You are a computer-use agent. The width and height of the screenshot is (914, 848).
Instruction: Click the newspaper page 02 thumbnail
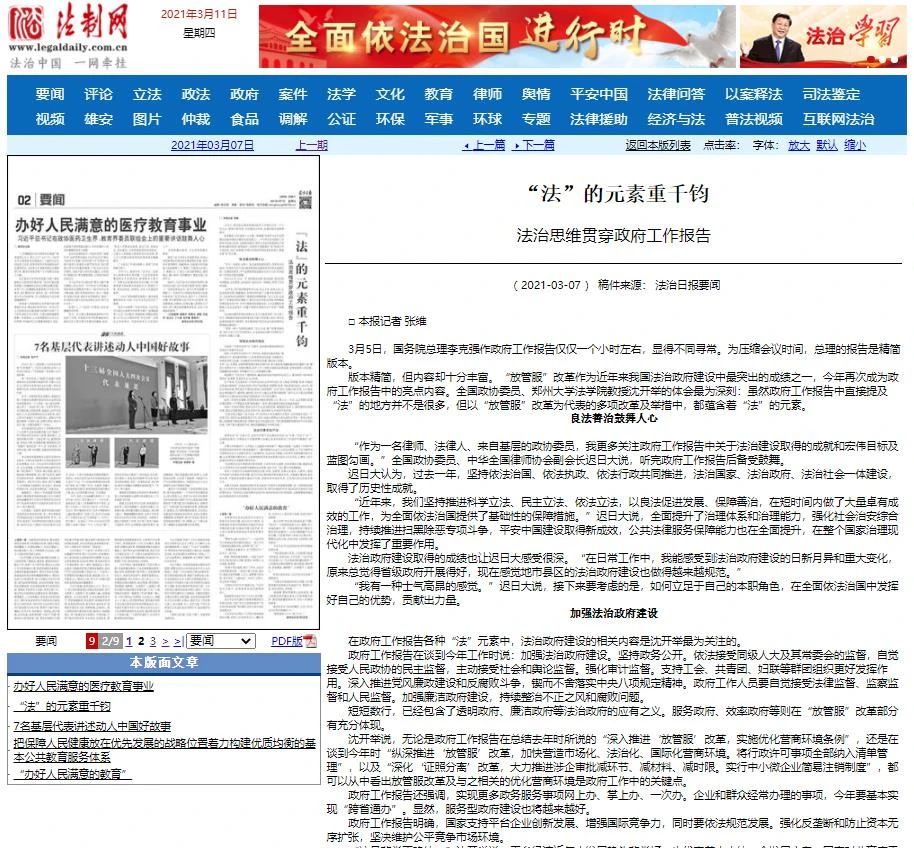[x=164, y=392]
